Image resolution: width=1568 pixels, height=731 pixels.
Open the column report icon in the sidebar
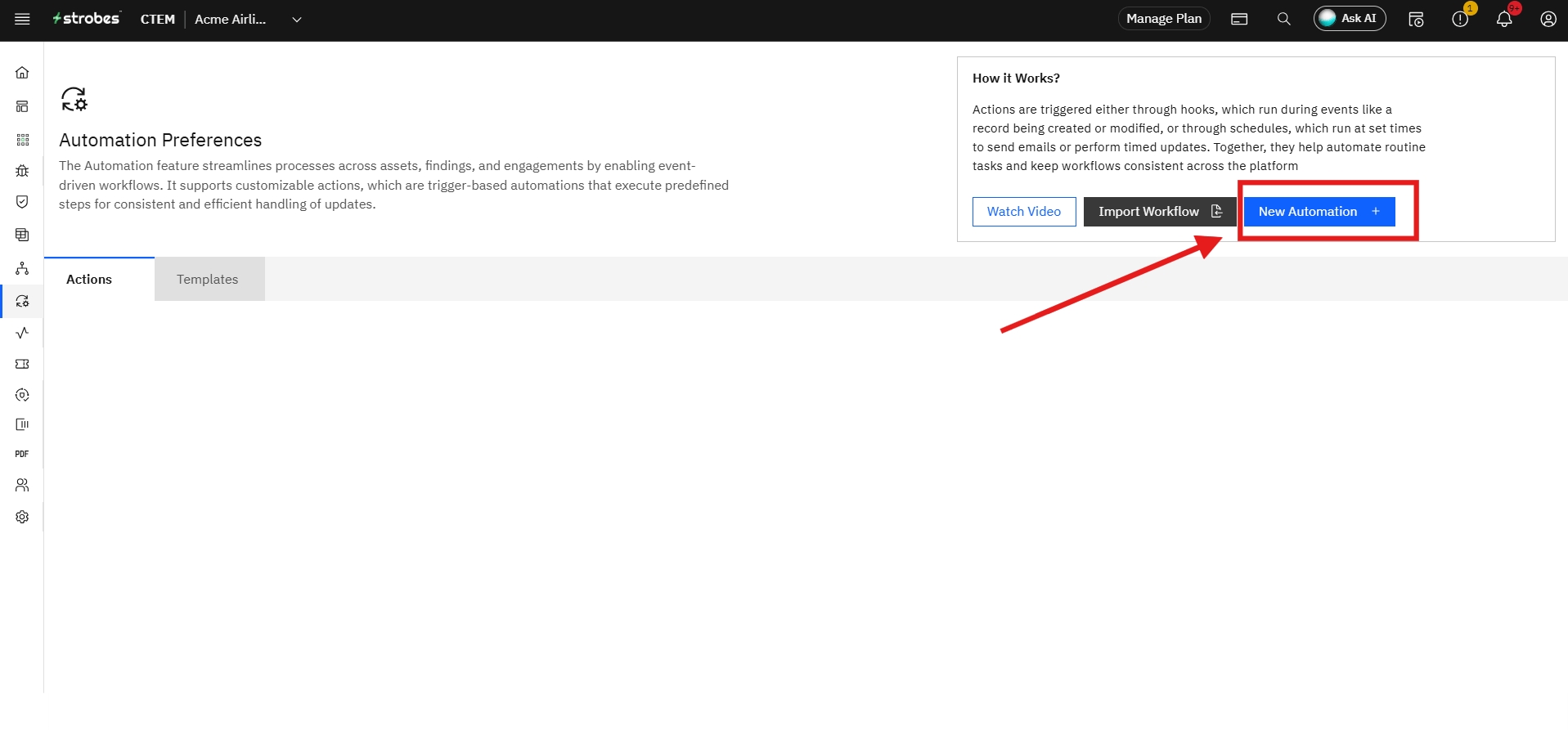point(22,424)
